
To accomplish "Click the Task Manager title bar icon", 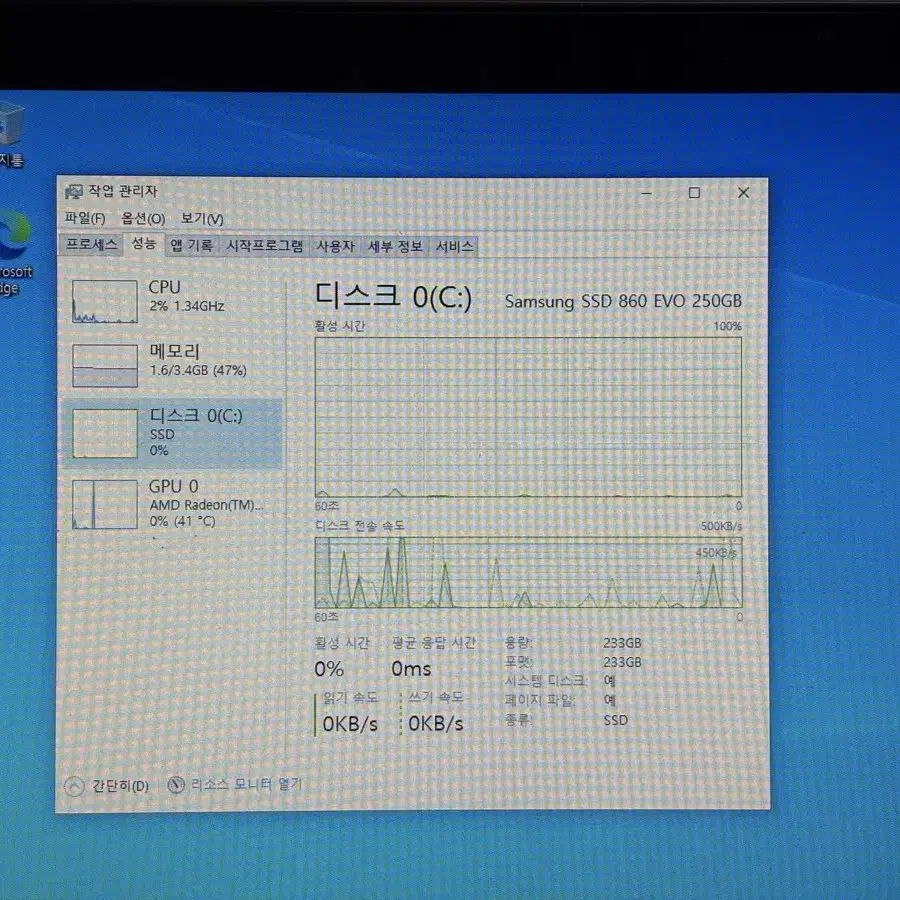I will 73,191.
